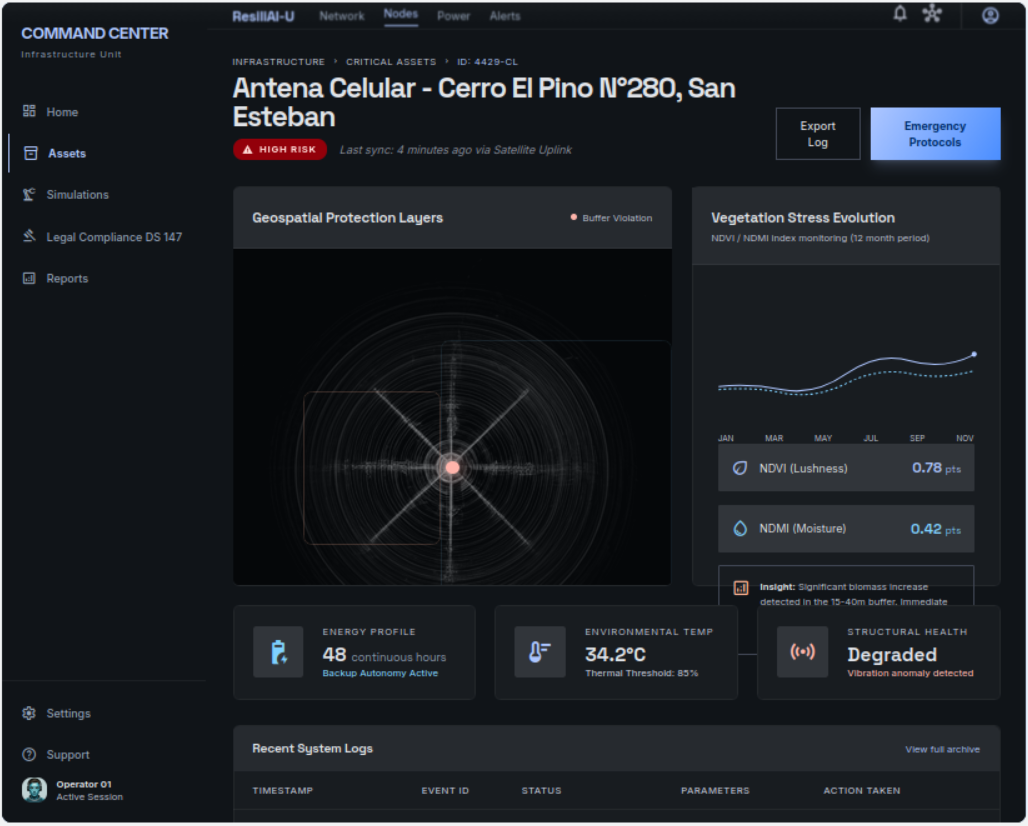Open the View full archive link
The width and height of the screenshot is (1028, 826).
(942, 749)
